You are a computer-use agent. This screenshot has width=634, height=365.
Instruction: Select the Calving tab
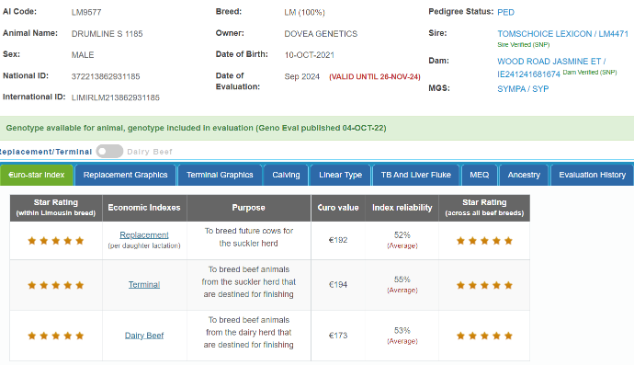286,175
